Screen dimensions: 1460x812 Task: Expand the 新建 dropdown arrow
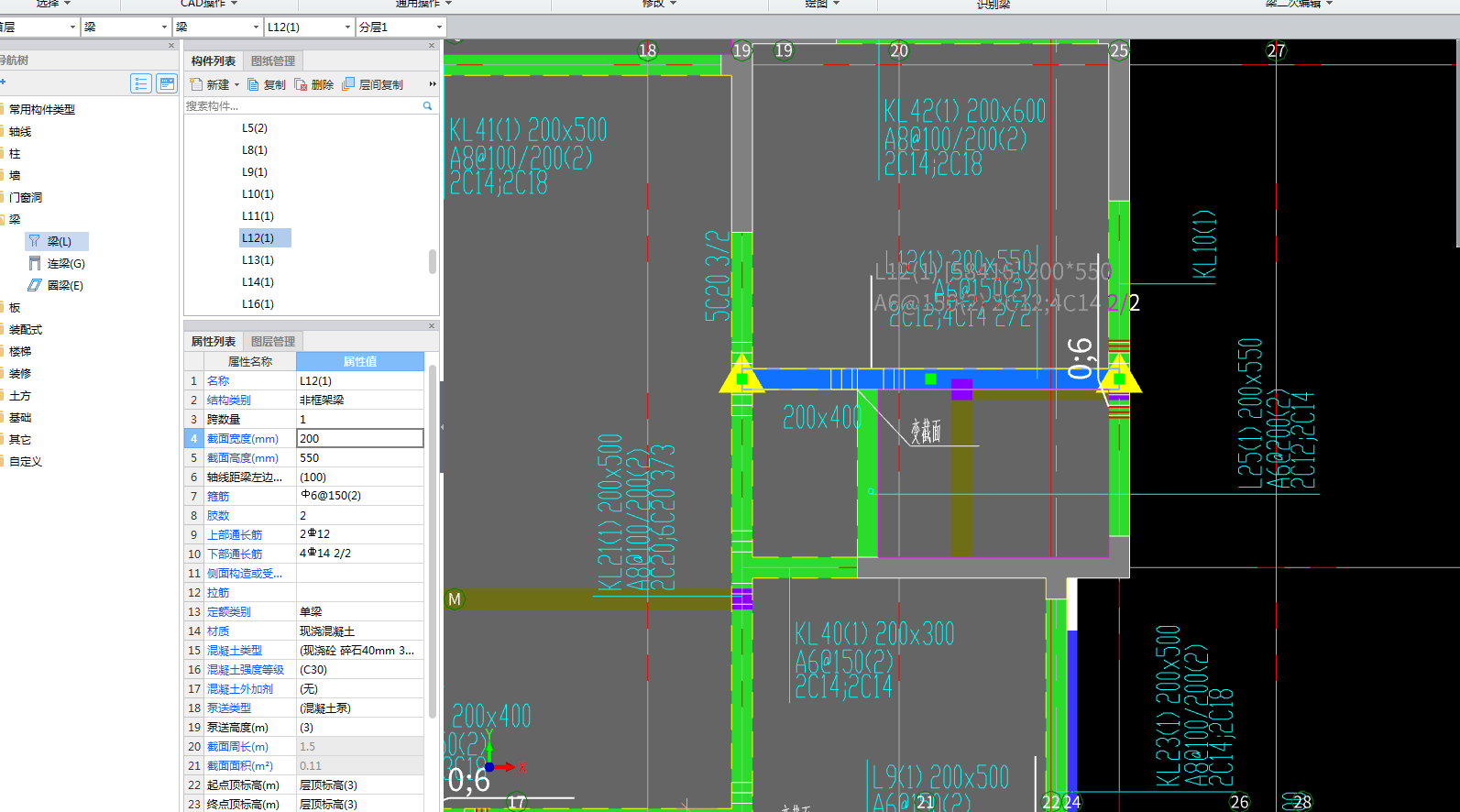(x=236, y=85)
